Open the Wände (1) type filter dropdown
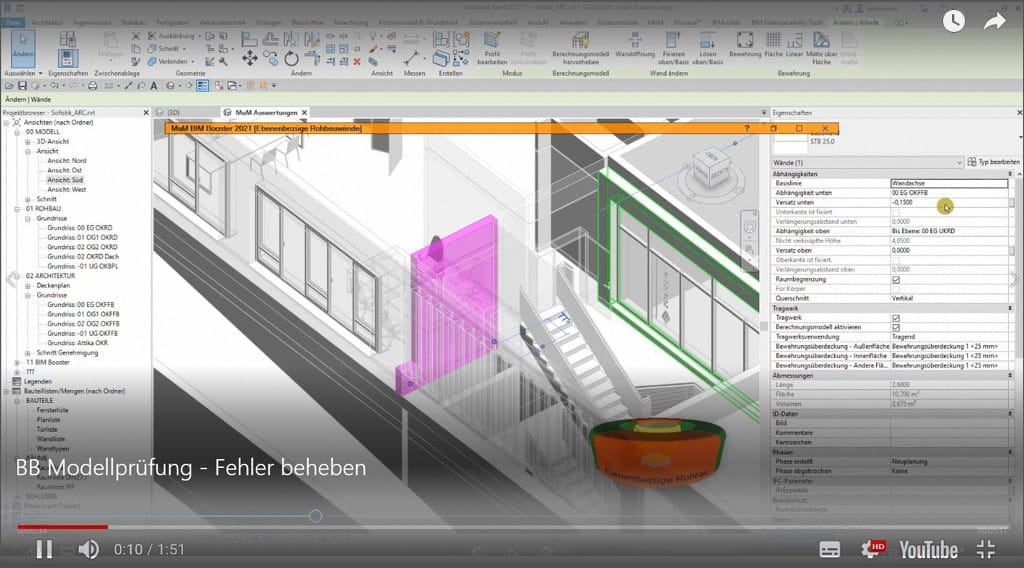The image size is (1024, 568). tap(957, 161)
